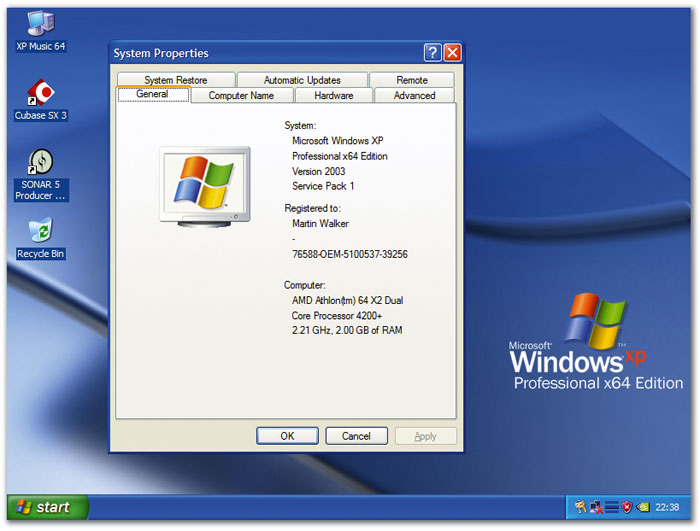
Task: Click the help question mark button
Action: 432,53
